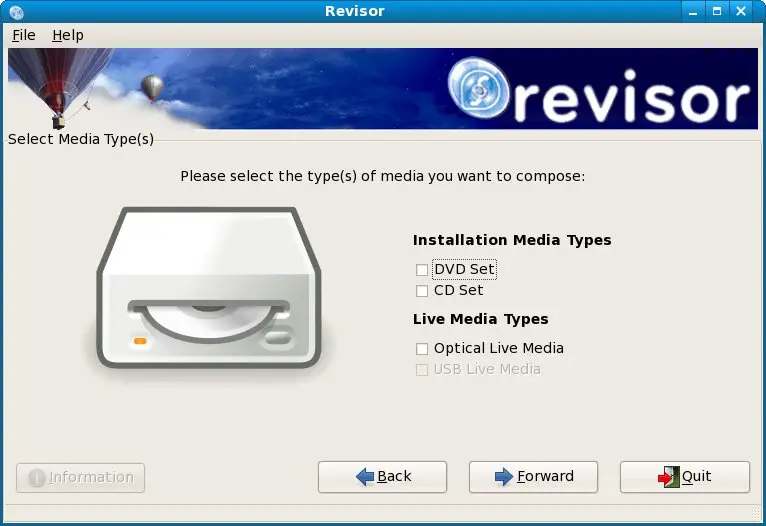Tick the CD Set option

[x=422, y=291]
